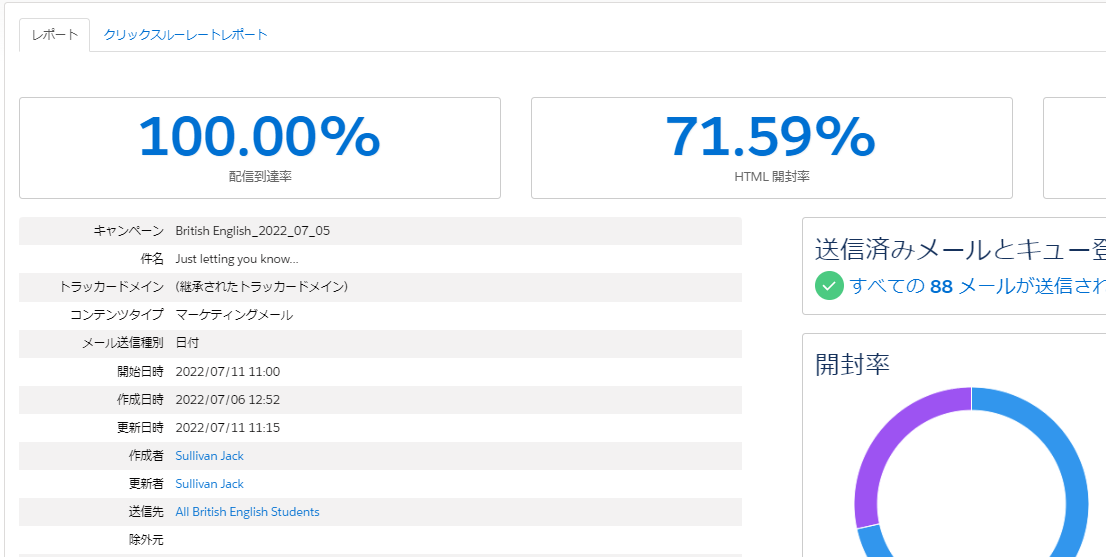Click the 配信到達率 caption
Viewport: 1106px width, 557px height.
coord(260,176)
